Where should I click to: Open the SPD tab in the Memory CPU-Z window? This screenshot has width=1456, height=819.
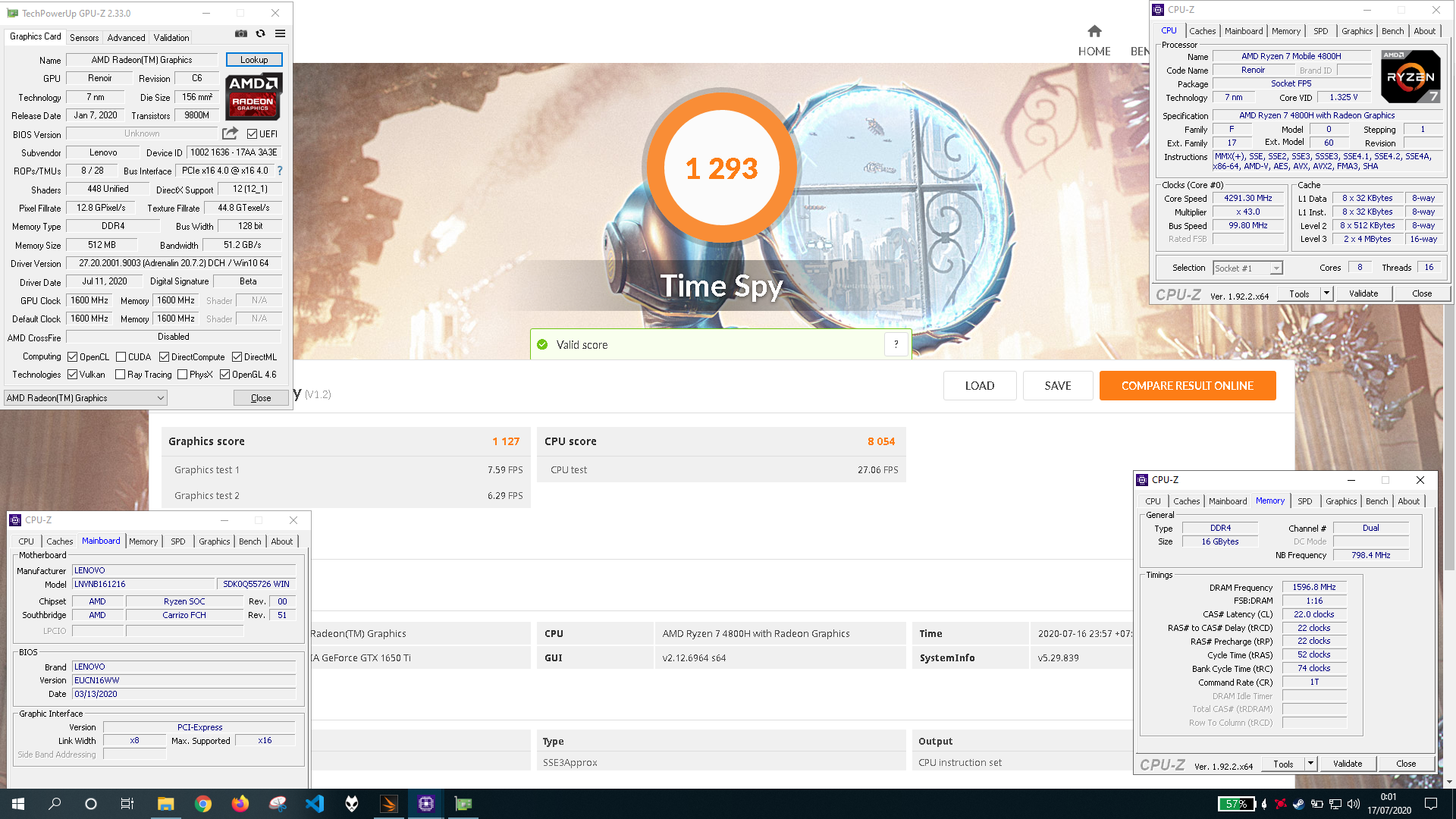(x=1304, y=501)
